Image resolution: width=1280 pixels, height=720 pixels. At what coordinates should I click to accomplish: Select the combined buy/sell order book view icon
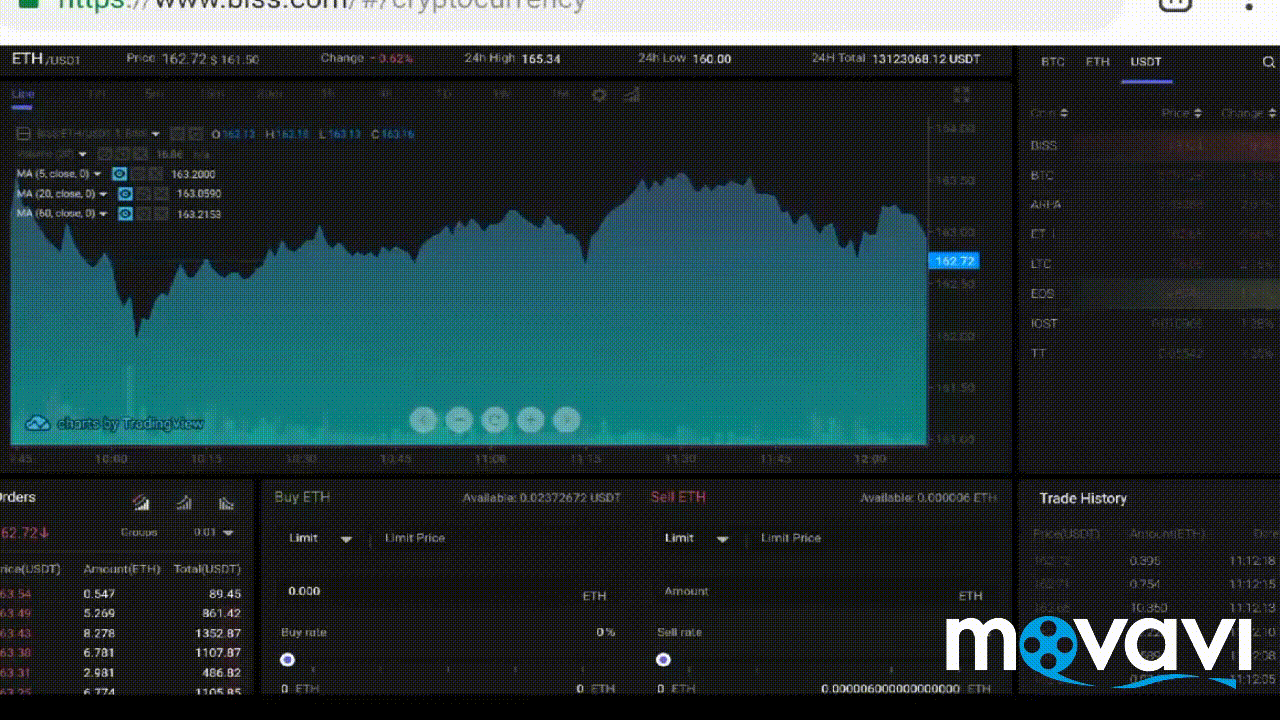(141, 503)
